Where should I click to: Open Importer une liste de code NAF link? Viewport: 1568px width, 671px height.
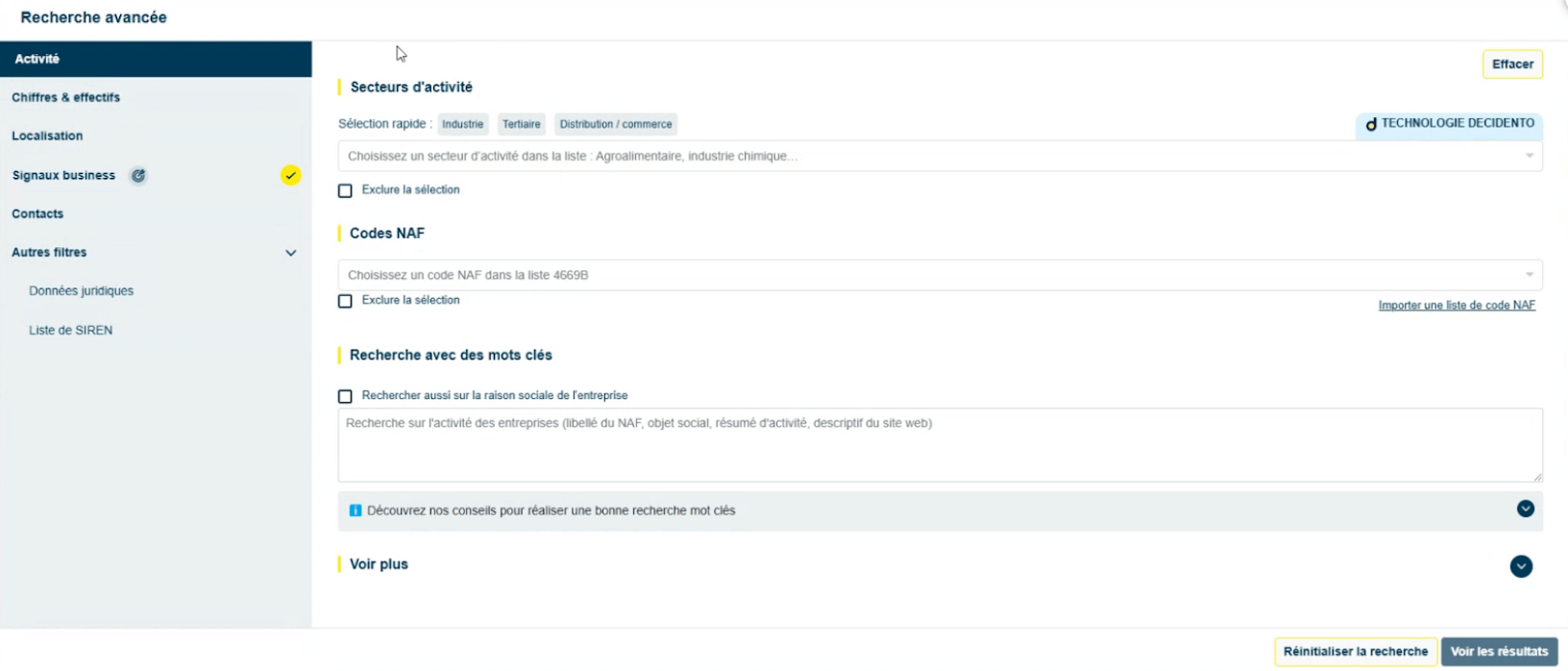1457,306
